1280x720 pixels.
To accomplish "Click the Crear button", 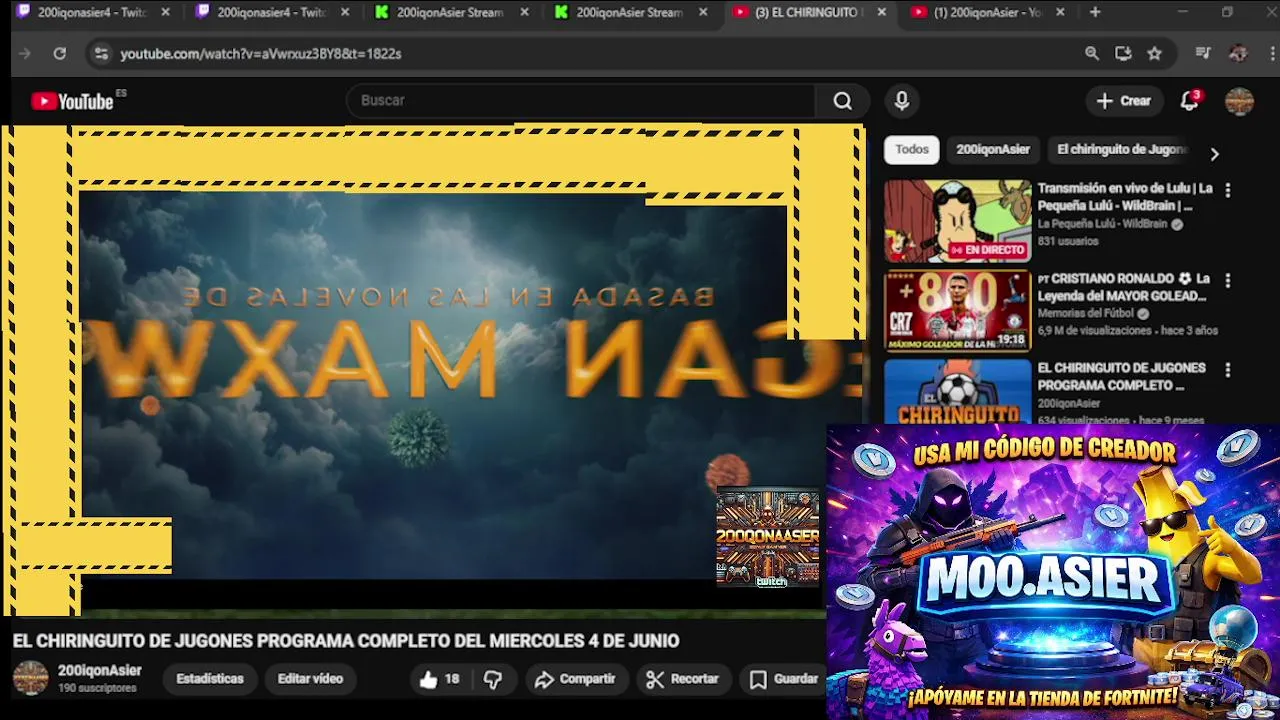I will (x=1124, y=101).
